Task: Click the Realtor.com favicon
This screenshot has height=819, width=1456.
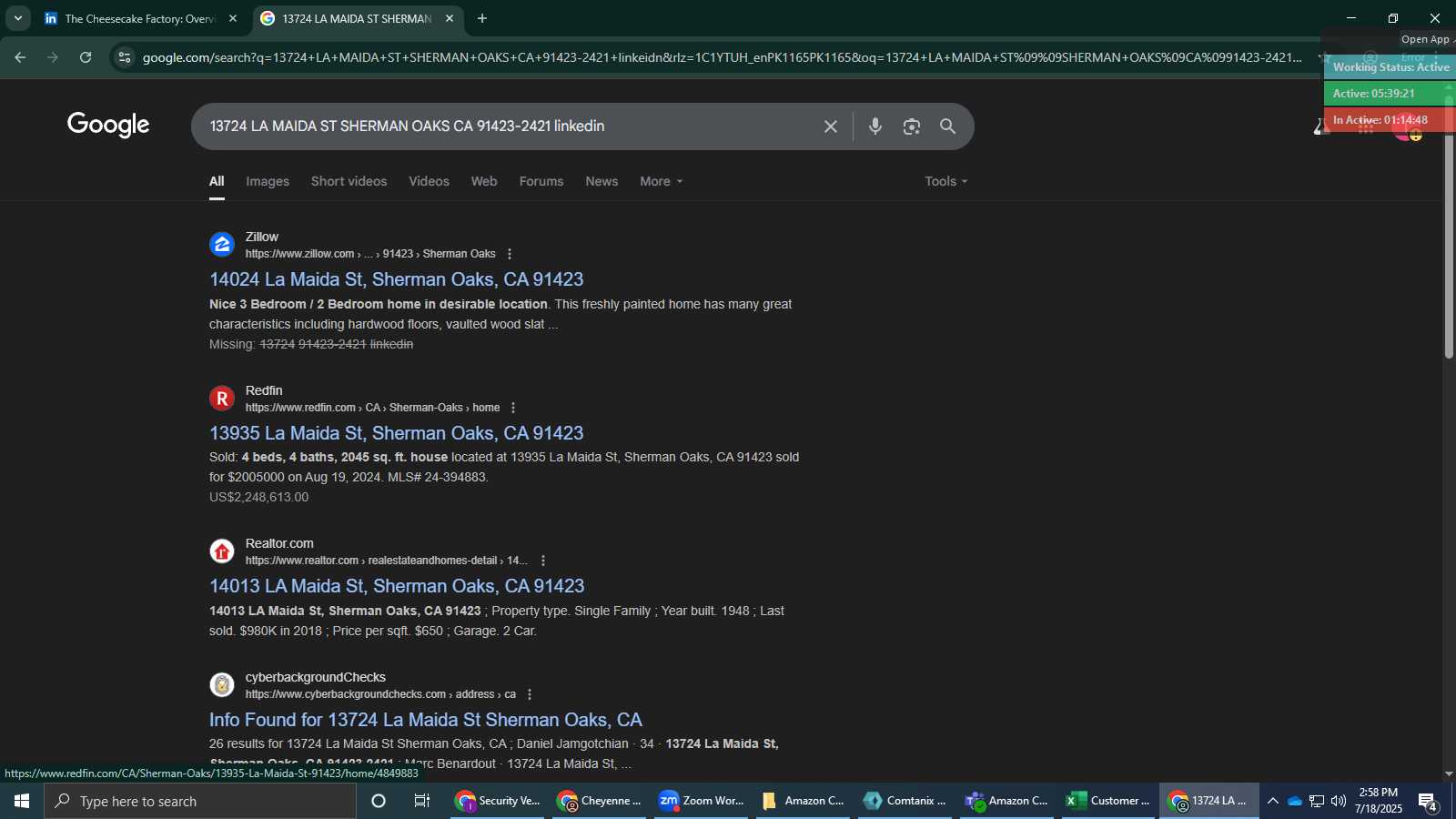Action: pos(222,551)
